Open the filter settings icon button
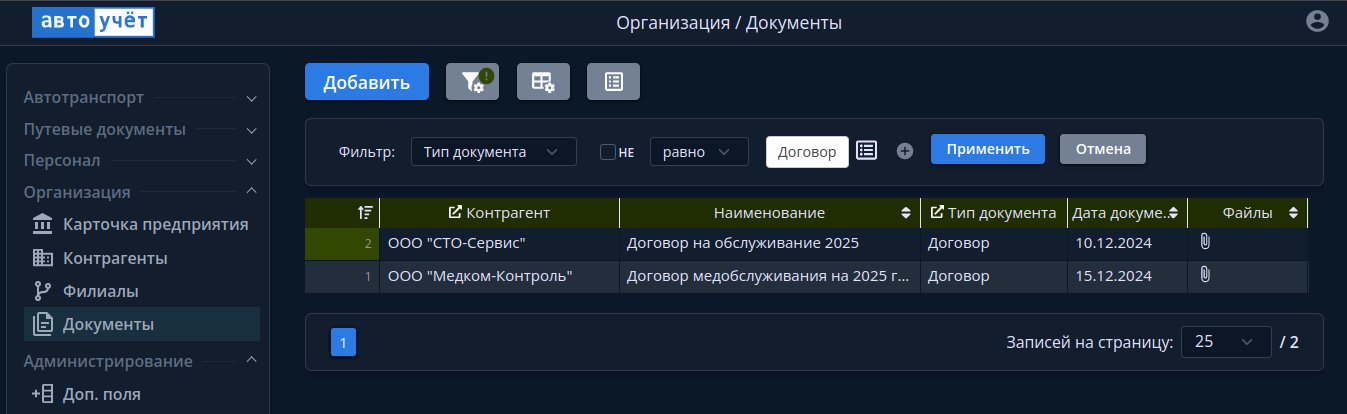The width and height of the screenshot is (1347, 414). pos(472,82)
